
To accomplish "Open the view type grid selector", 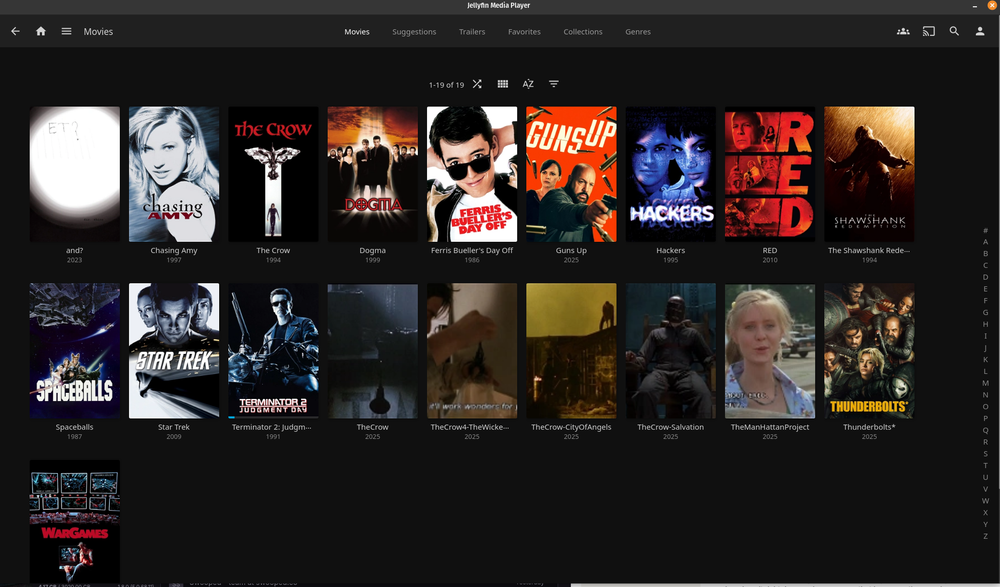I will tap(503, 84).
